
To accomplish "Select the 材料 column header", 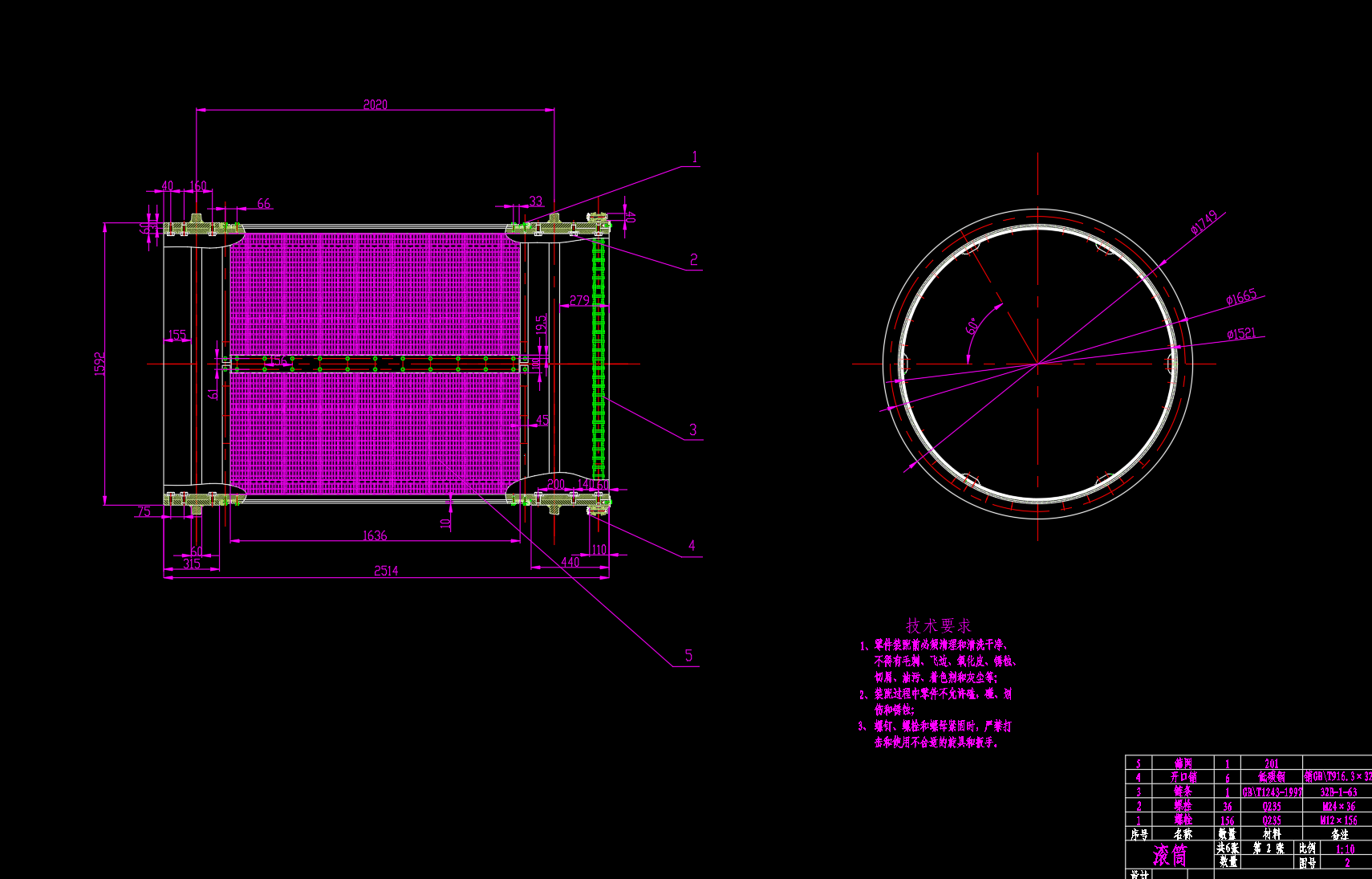I will (1272, 834).
